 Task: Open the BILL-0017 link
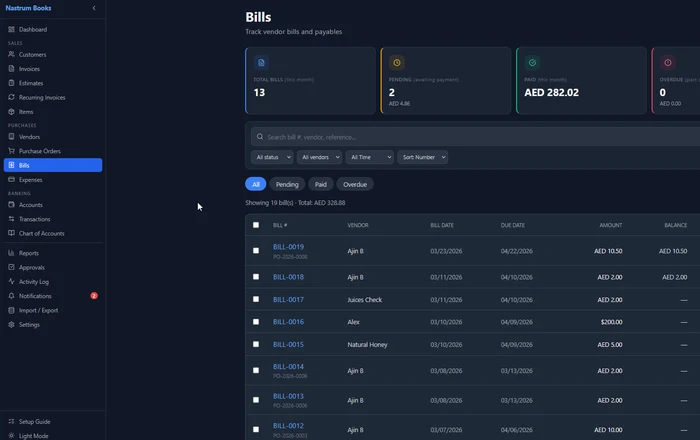point(288,299)
